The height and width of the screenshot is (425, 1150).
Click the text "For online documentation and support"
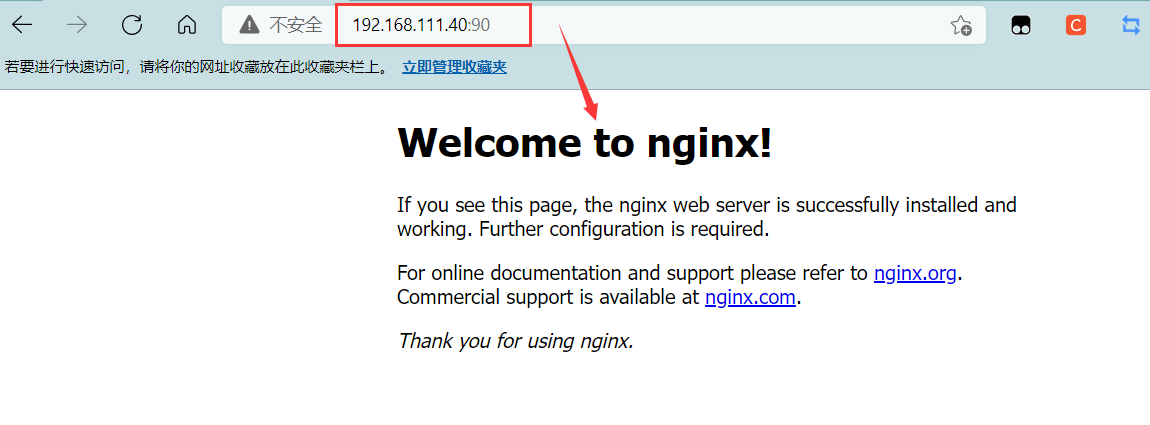tap(565, 274)
